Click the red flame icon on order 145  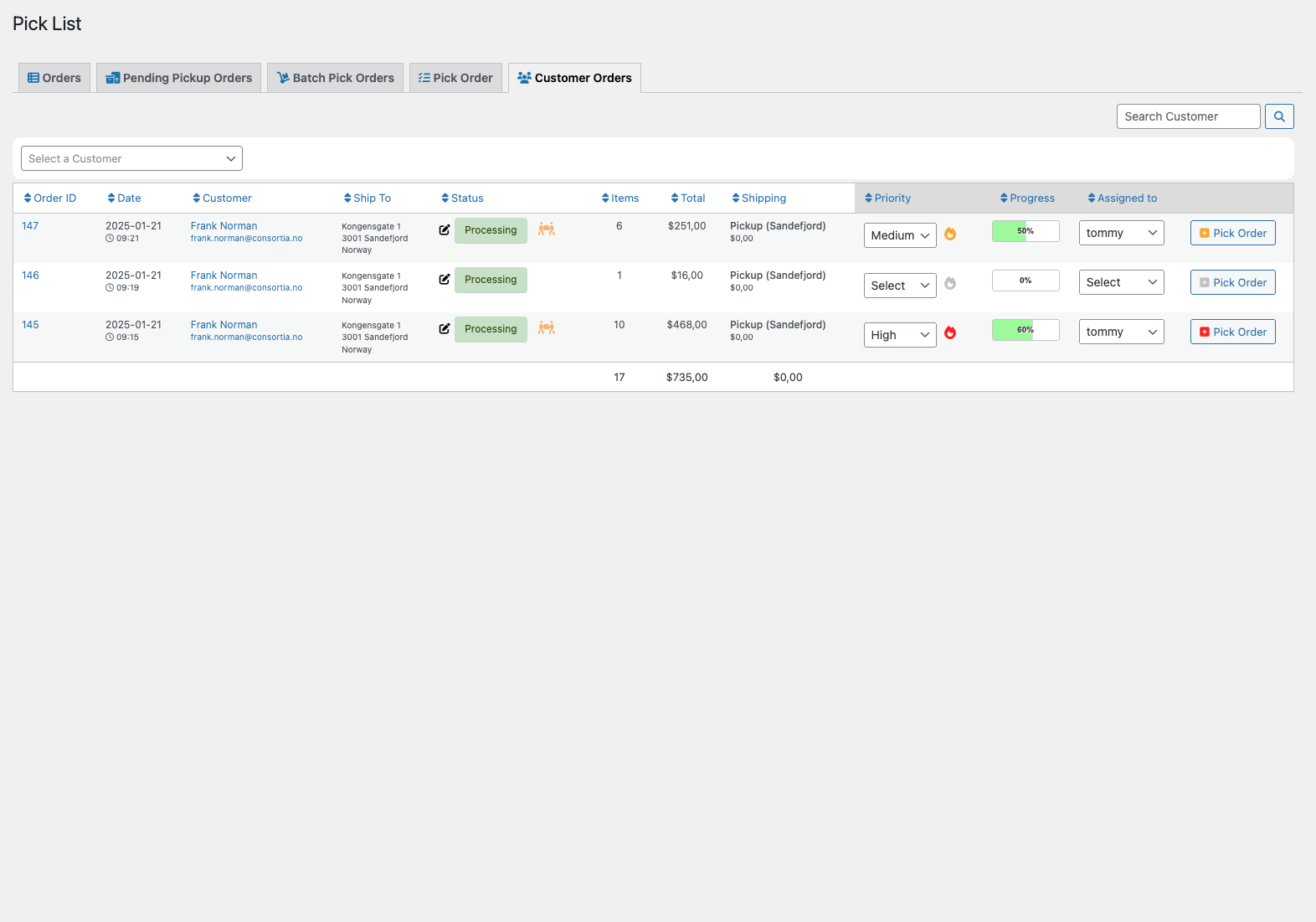pos(950,333)
